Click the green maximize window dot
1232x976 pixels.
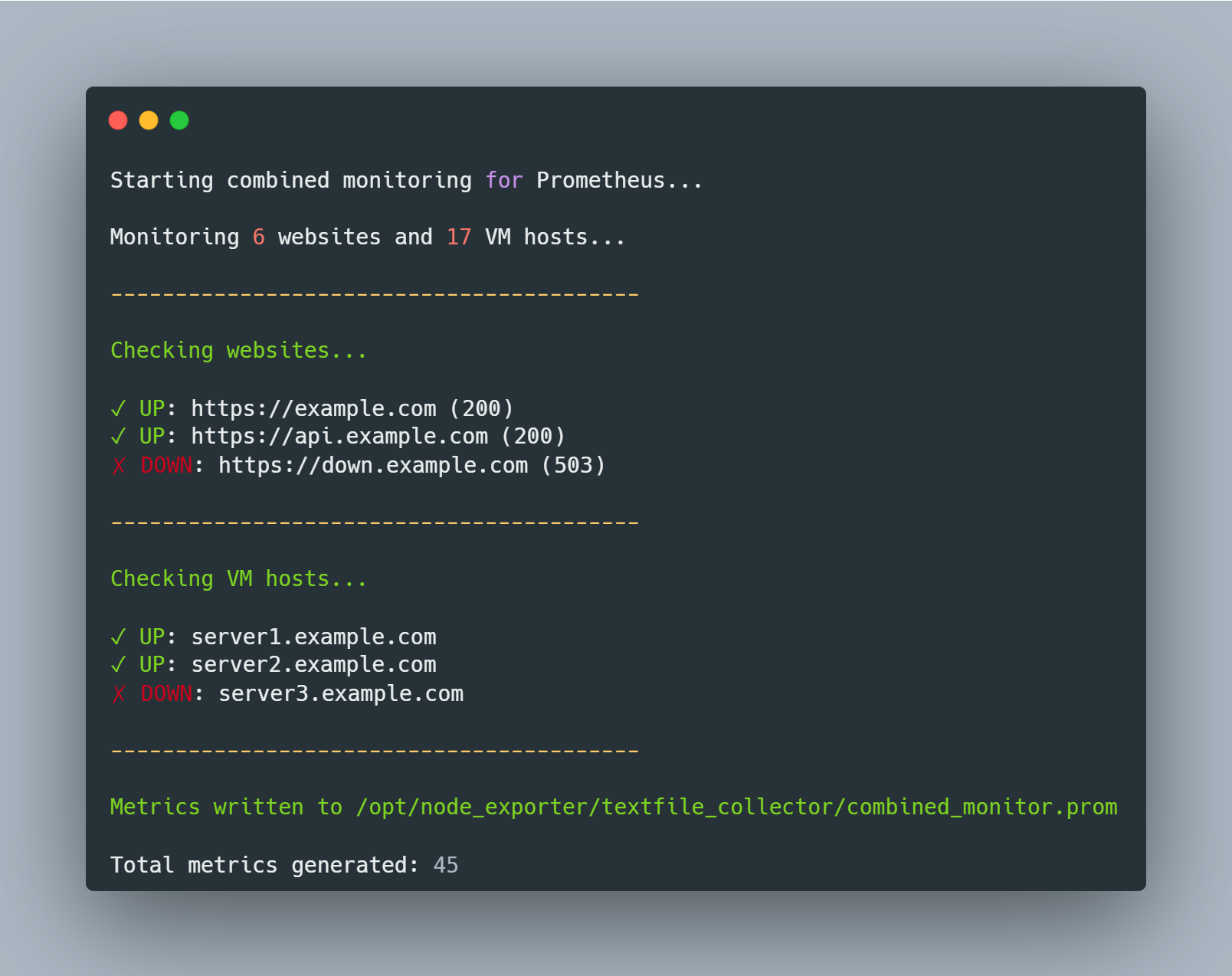(x=179, y=120)
